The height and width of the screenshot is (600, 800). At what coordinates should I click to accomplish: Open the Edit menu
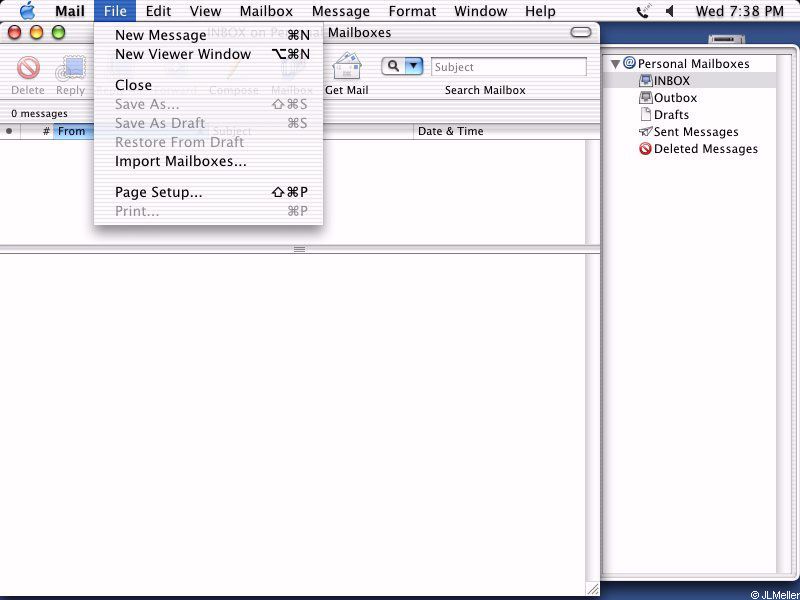tap(158, 11)
